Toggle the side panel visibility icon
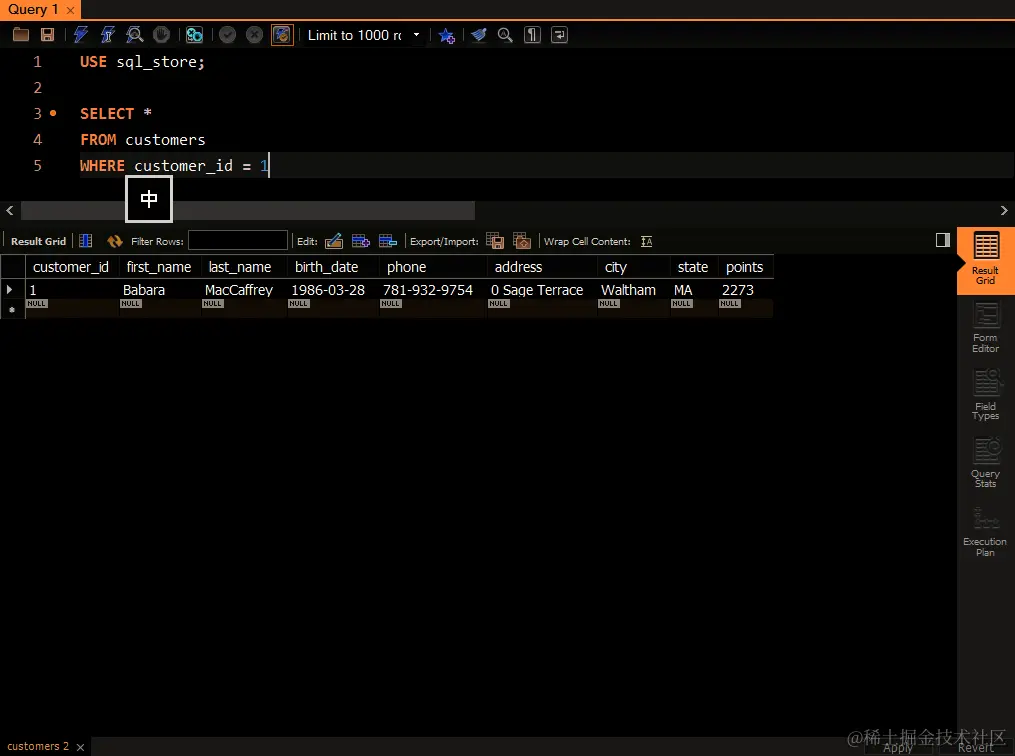Viewport: 1015px width, 756px height. pyautogui.click(x=943, y=240)
